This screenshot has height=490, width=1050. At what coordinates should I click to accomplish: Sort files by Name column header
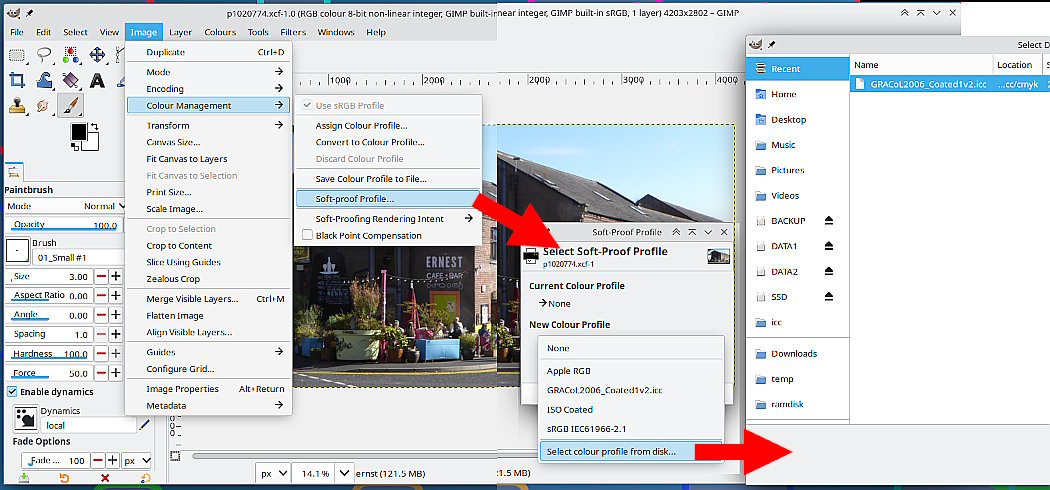pos(921,65)
